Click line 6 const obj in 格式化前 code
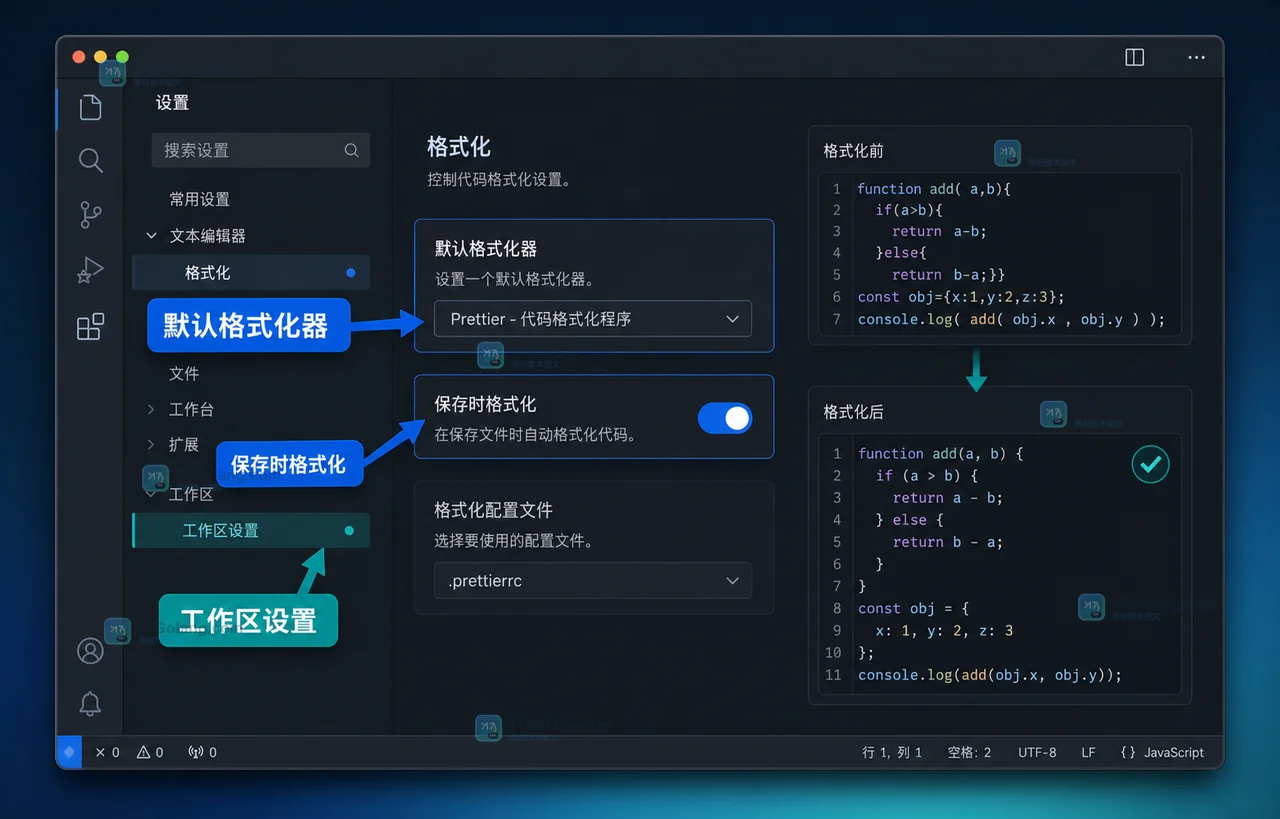The image size is (1280, 819). coord(961,297)
